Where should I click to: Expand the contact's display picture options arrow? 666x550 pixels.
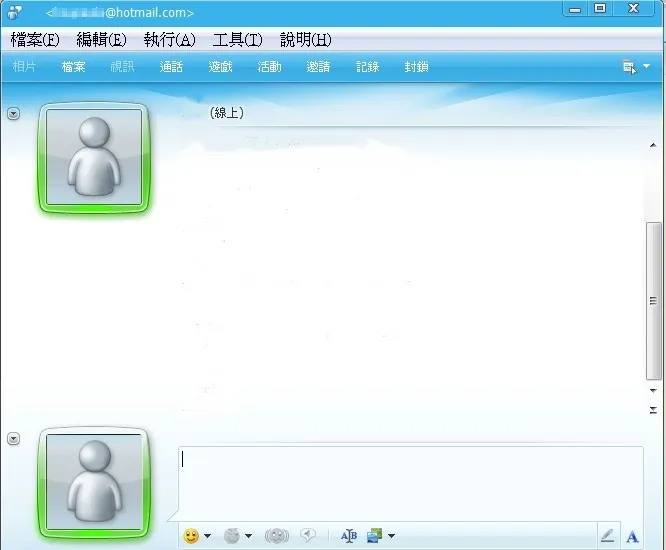(14, 113)
